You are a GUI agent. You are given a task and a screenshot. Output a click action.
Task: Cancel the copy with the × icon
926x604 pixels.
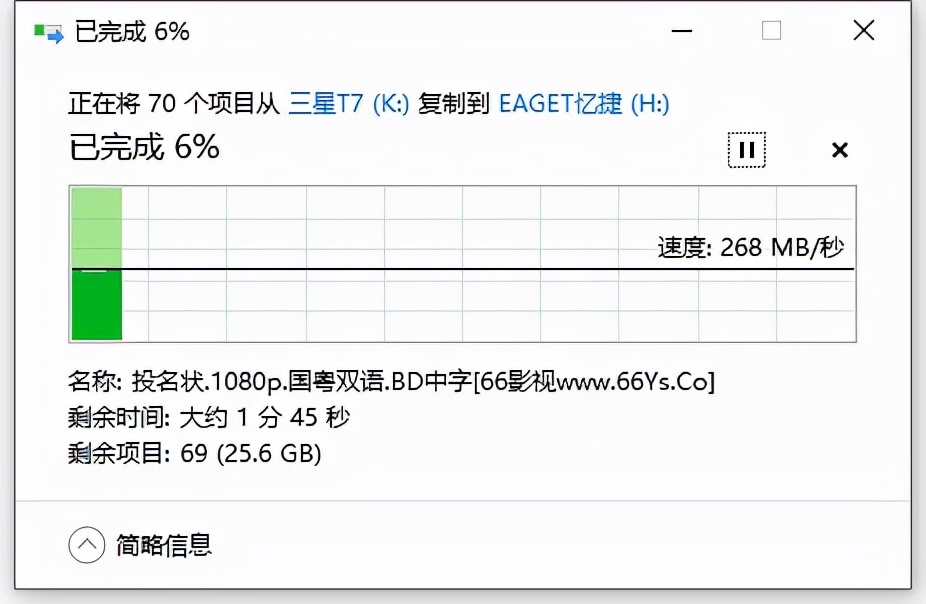839,150
